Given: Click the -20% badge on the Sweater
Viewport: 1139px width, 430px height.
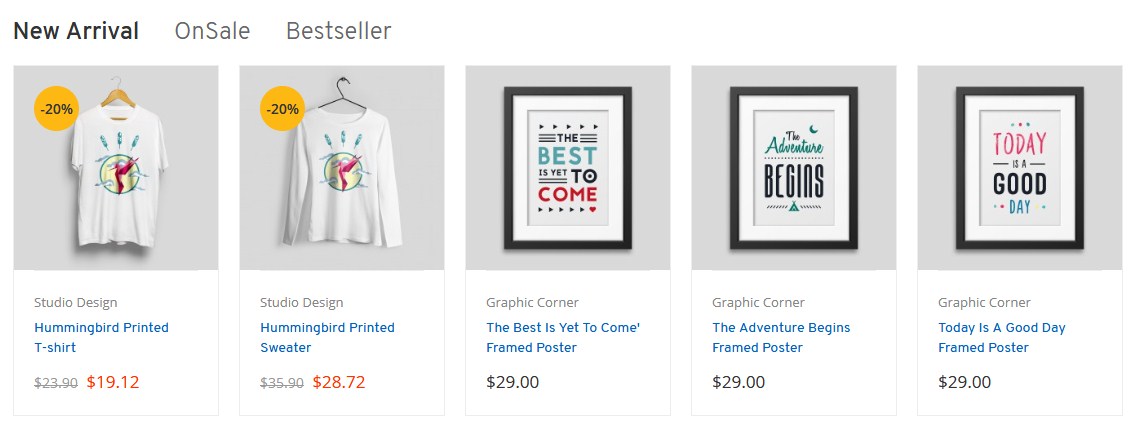Looking at the screenshot, I should click(283, 109).
